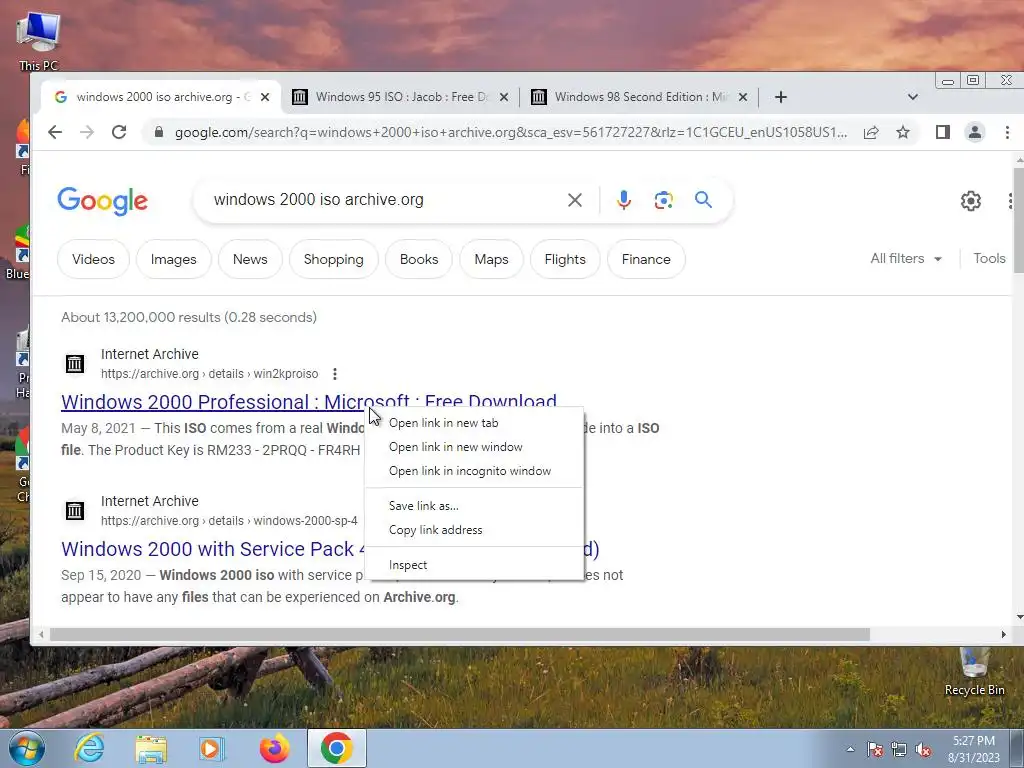This screenshot has width=1024, height=768.
Task: Reload the current Google search page
Action: point(119,133)
